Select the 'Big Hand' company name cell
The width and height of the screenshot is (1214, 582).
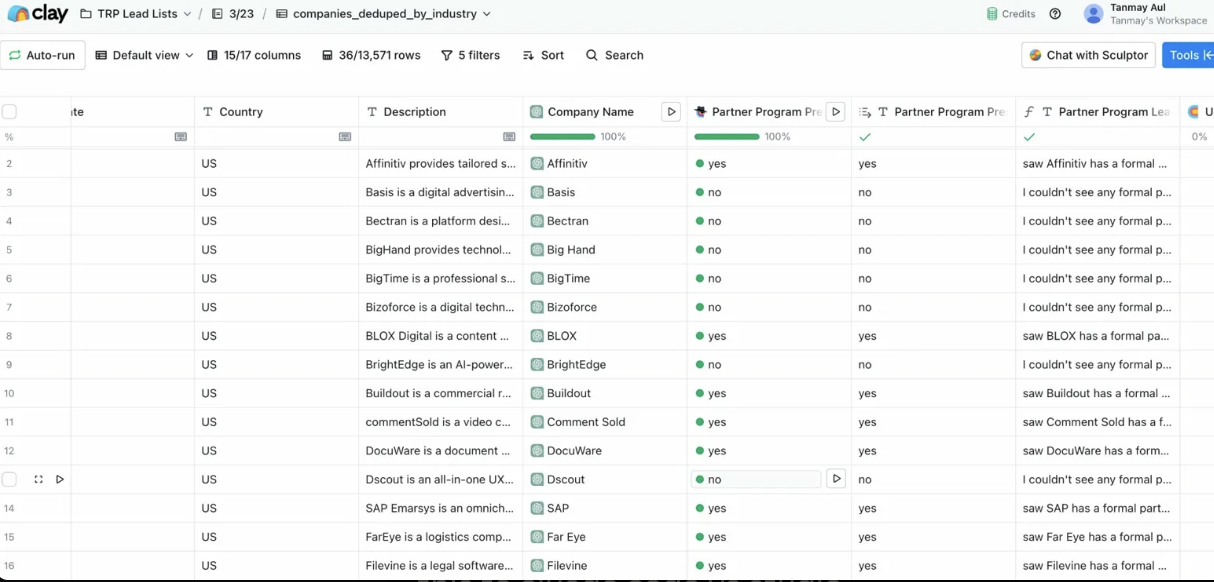(604, 250)
